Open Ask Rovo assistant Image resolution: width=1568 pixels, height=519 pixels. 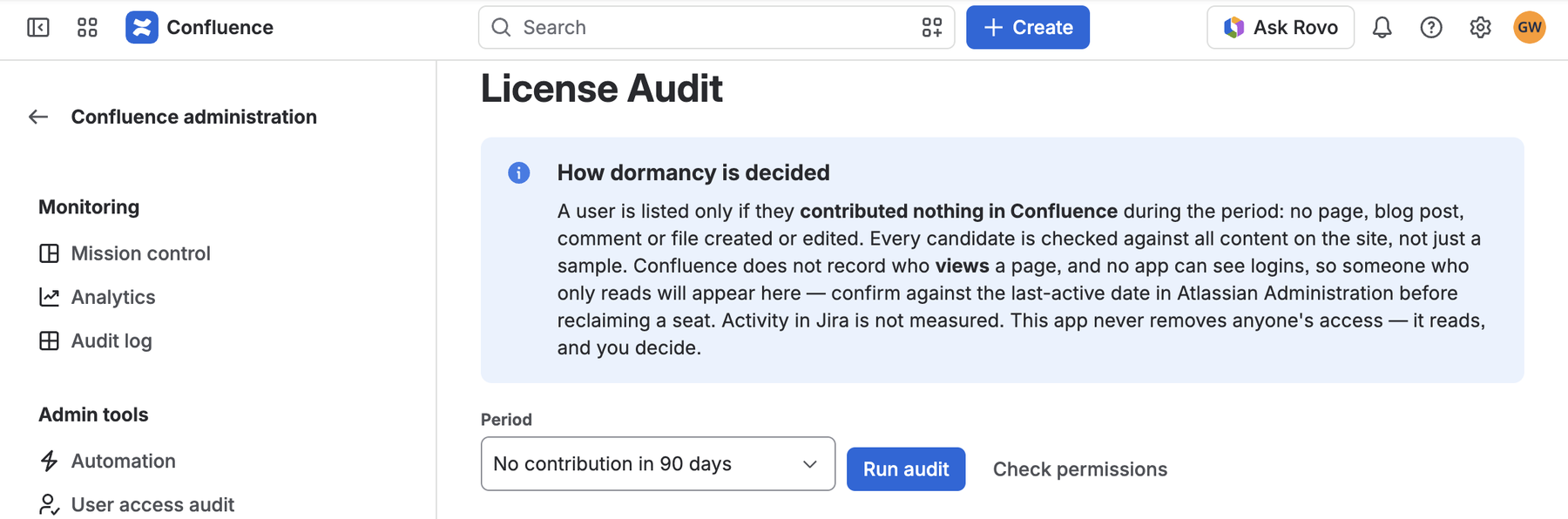tap(1281, 27)
